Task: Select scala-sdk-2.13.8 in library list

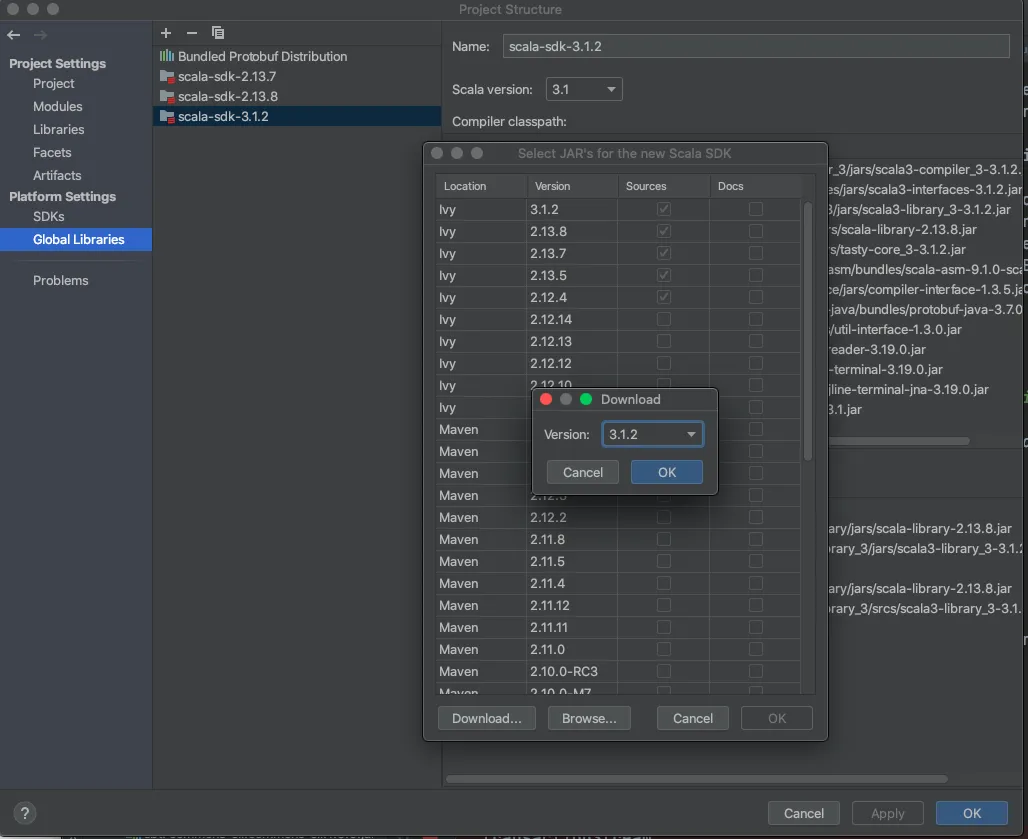Action: point(227,96)
